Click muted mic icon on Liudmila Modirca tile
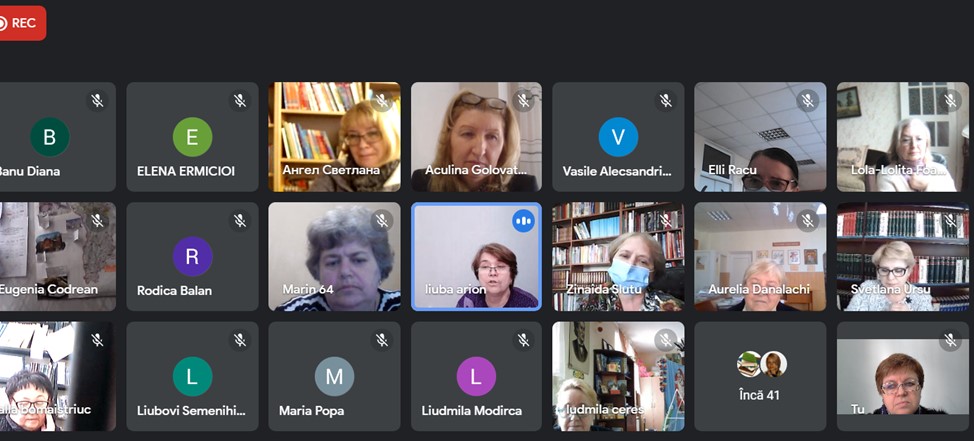 click(x=524, y=340)
